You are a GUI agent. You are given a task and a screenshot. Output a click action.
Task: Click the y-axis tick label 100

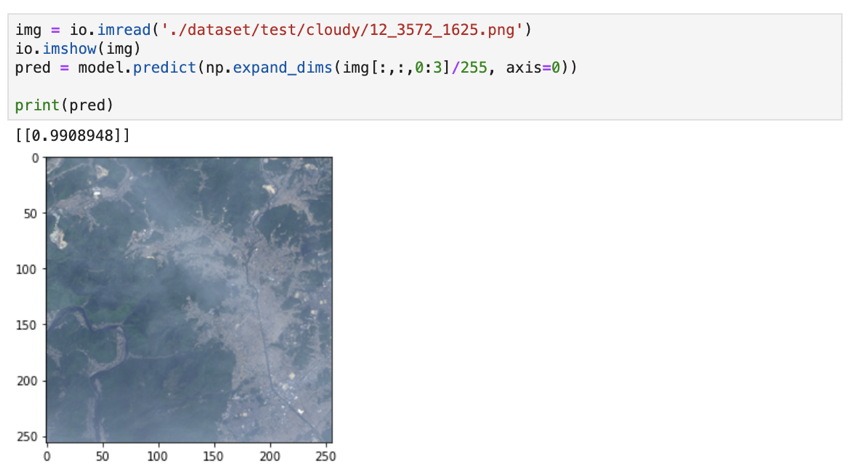27,269
